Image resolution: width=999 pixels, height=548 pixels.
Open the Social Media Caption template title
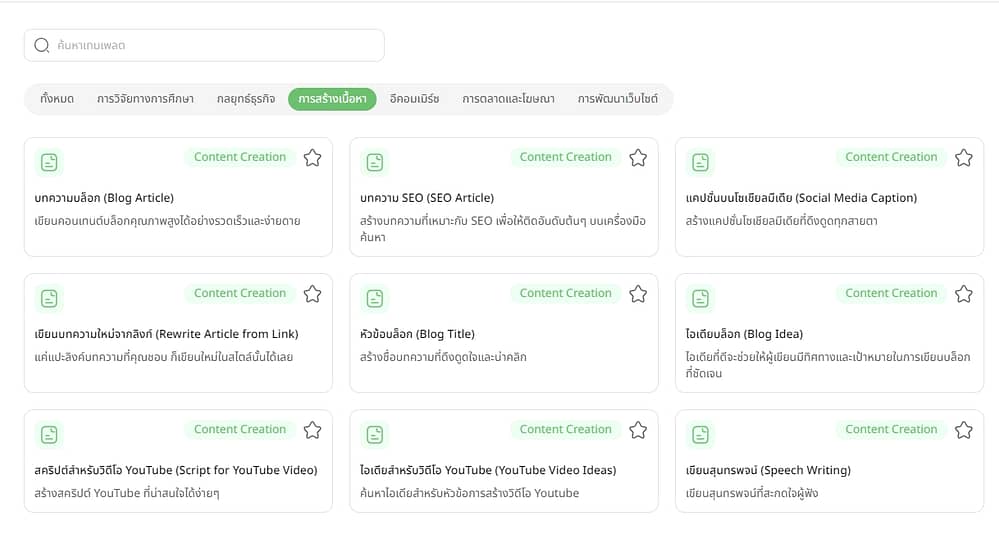(x=801, y=198)
